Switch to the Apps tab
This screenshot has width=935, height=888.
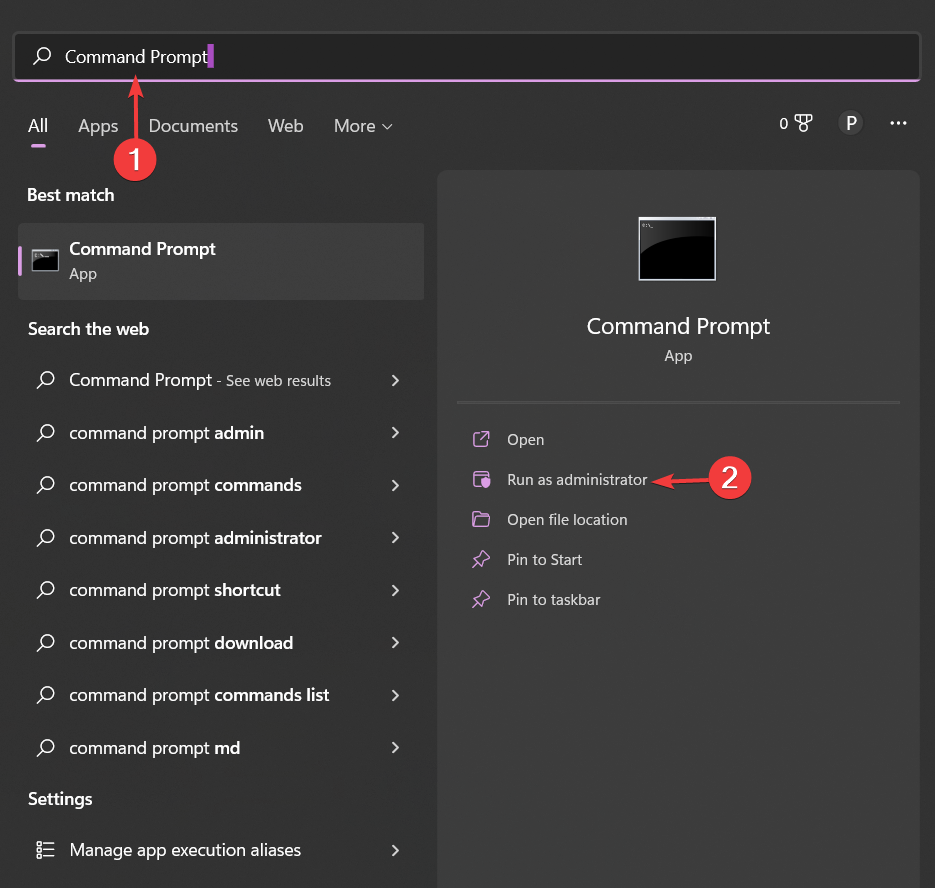(x=98, y=126)
